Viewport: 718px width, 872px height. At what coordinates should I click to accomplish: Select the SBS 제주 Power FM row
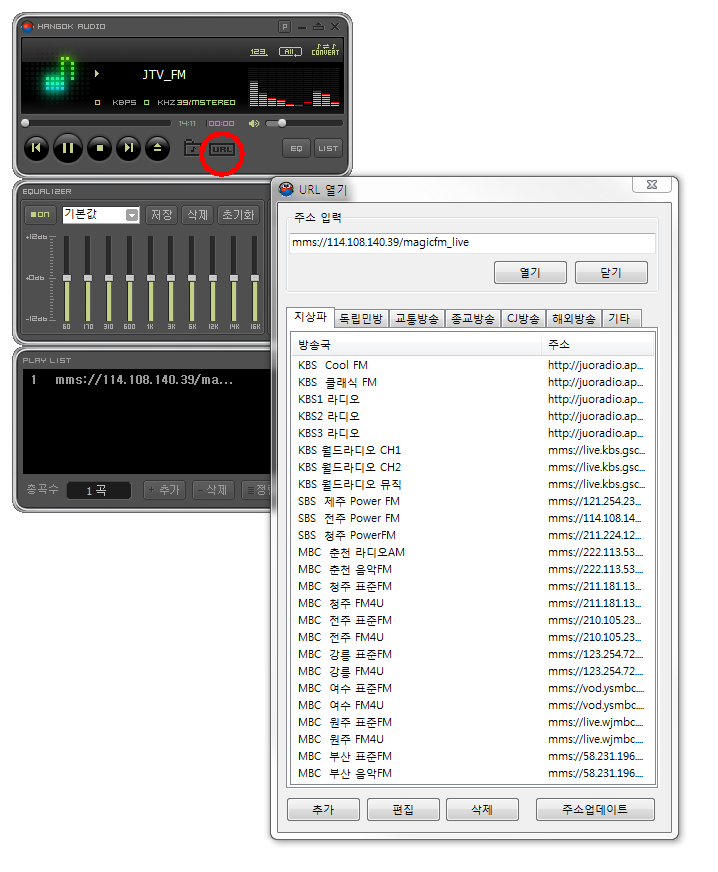[472, 502]
